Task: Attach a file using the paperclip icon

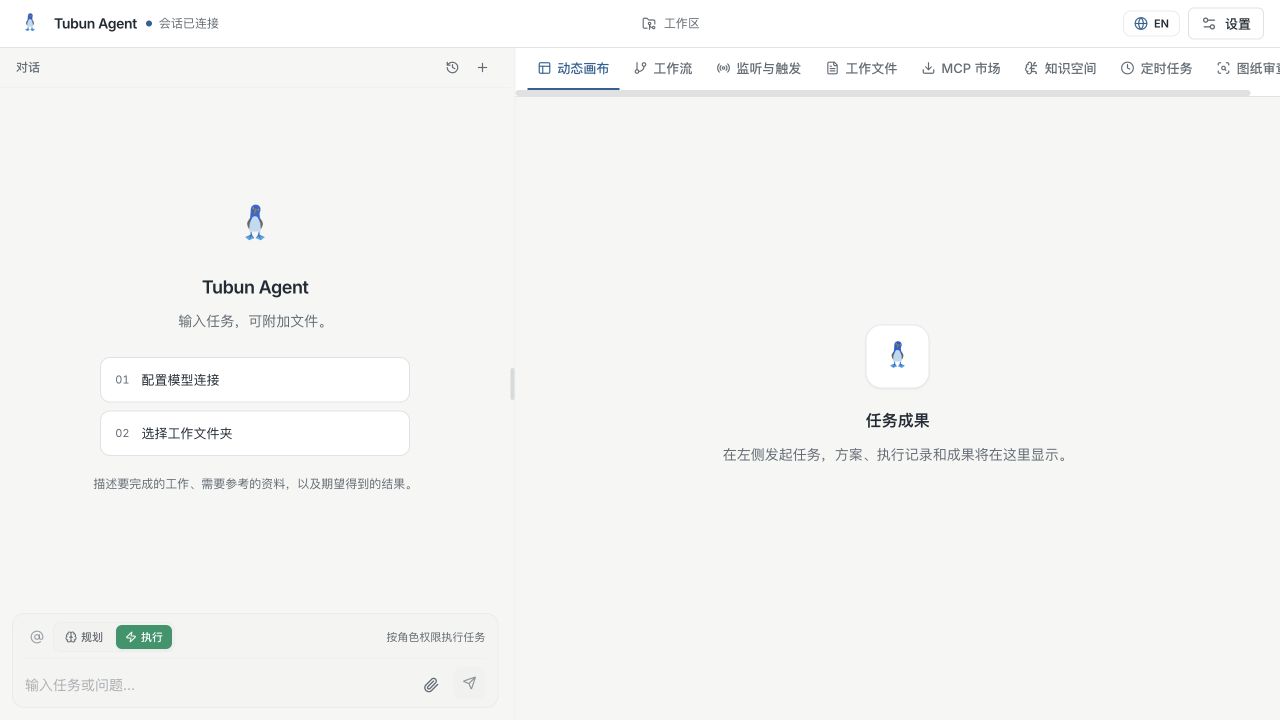Action: [x=431, y=685]
